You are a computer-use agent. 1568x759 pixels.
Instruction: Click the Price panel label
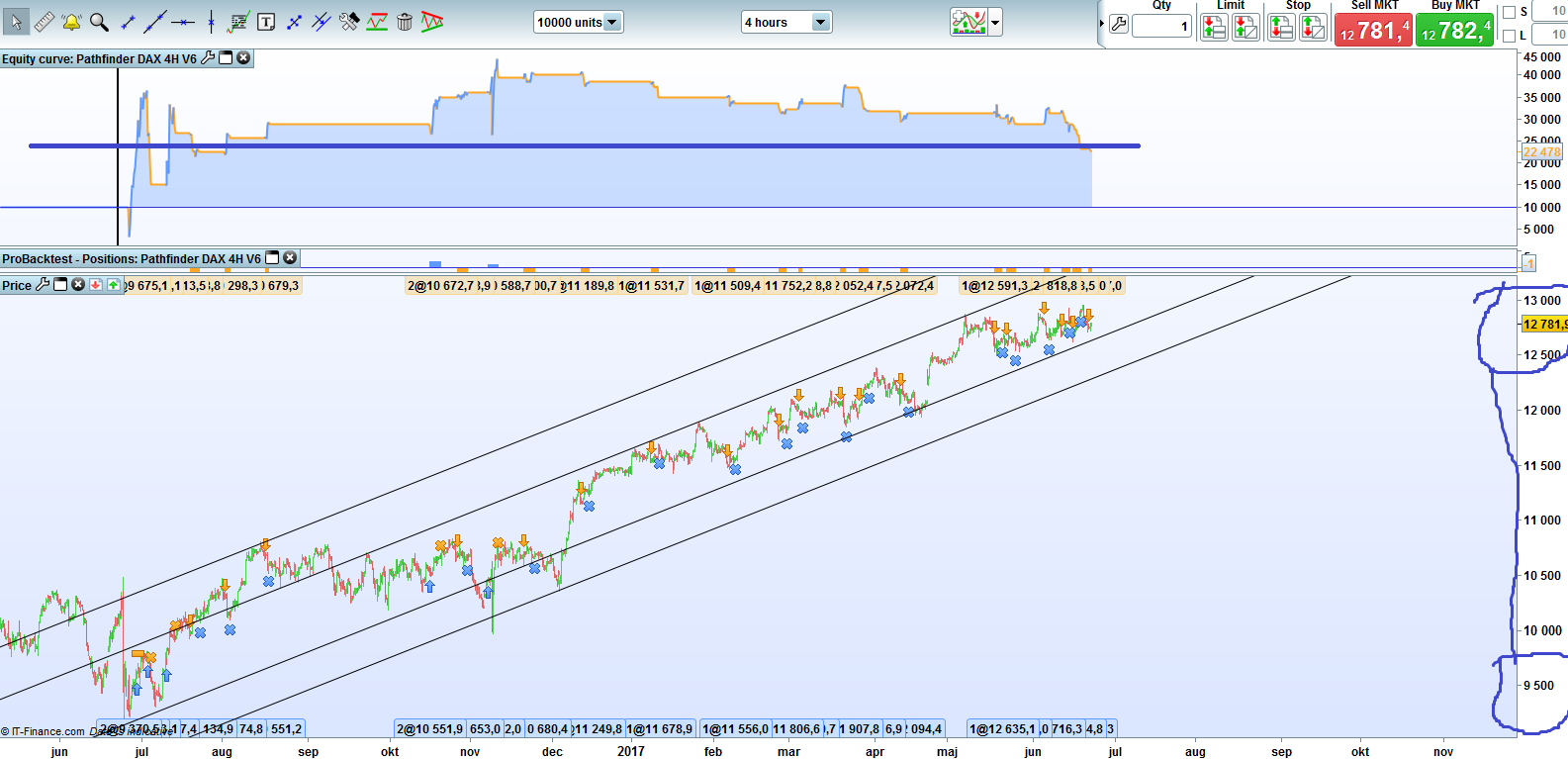point(17,286)
